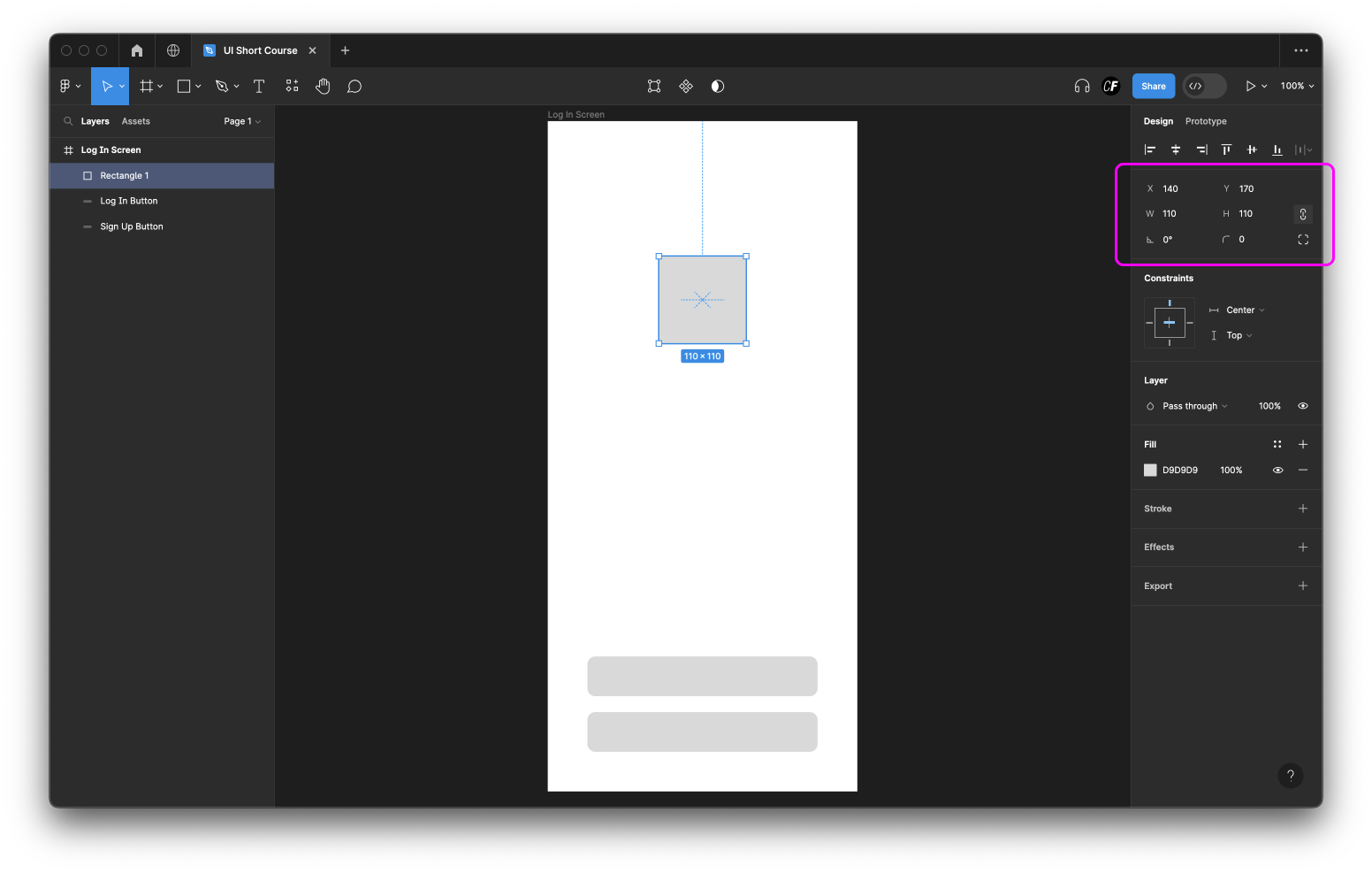This screenshot has width=1372, height=873.
Task: Align horizontal centers icon
Action: pyautogui.click(x=1176, y=149)
